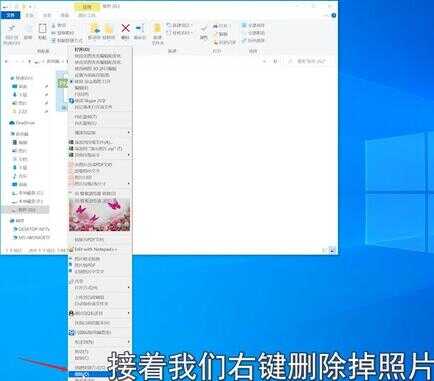Select the green image file thumbnail in the file list
434x381 pixels.
pyautogui.click(x=62, y=83)
